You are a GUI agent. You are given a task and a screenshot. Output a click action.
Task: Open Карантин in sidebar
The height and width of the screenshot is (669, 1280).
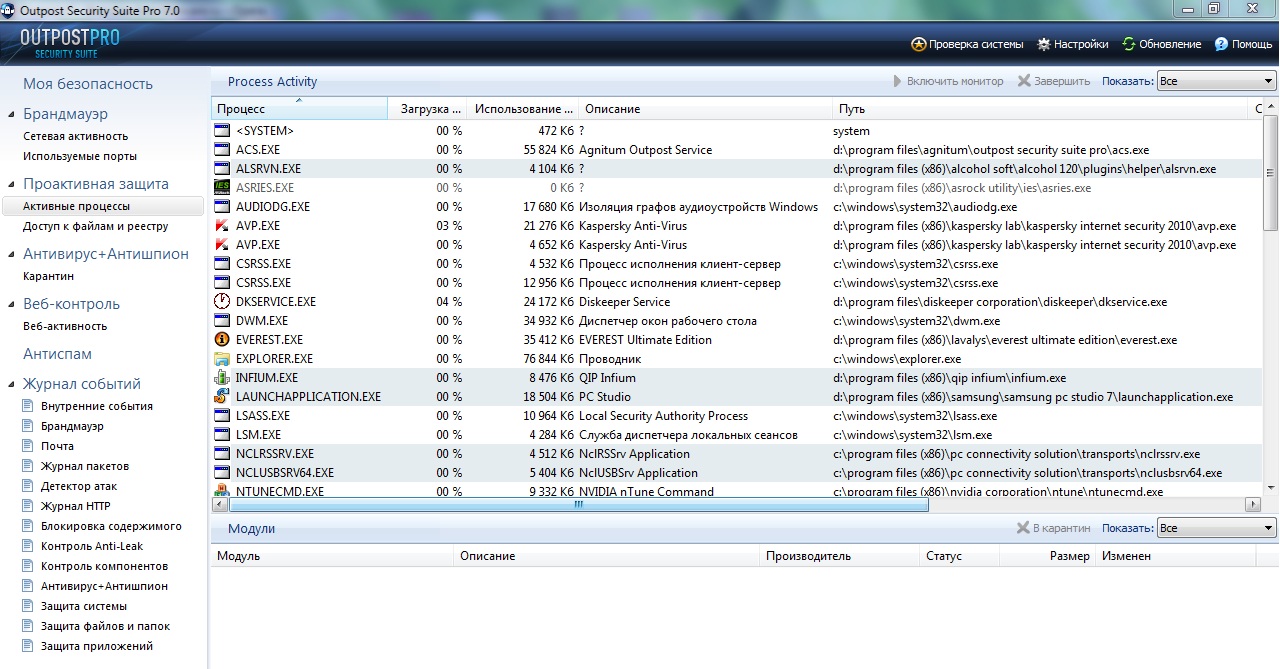48,276
